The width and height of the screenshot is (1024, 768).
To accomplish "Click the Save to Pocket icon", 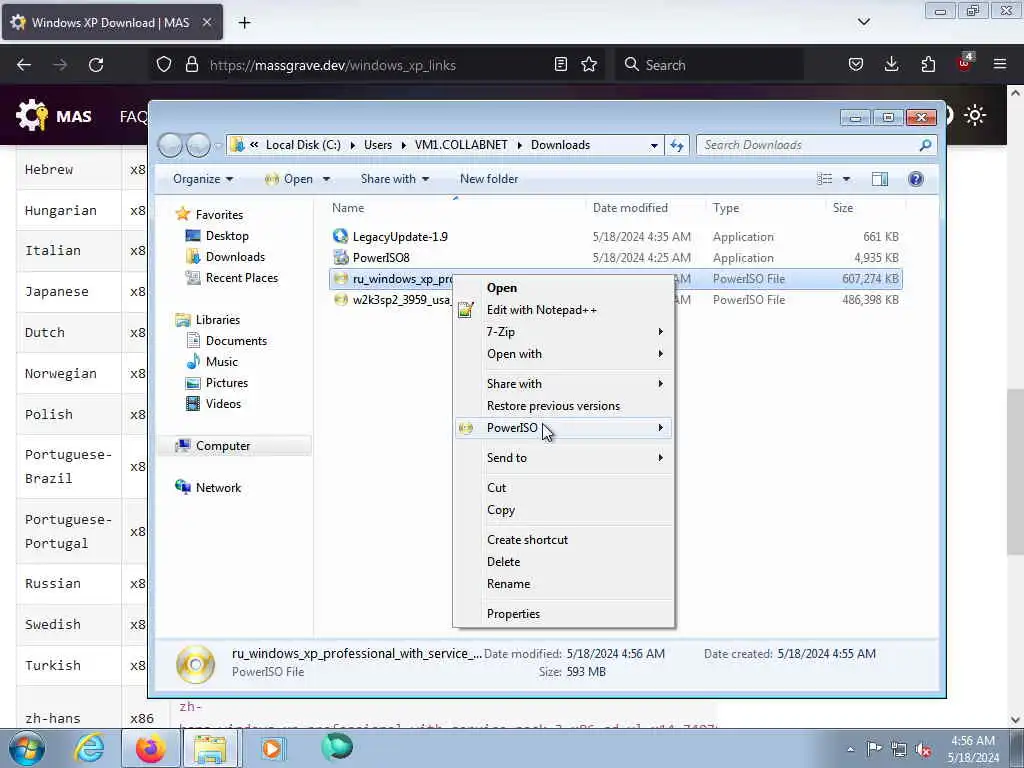I will [856, 64].
